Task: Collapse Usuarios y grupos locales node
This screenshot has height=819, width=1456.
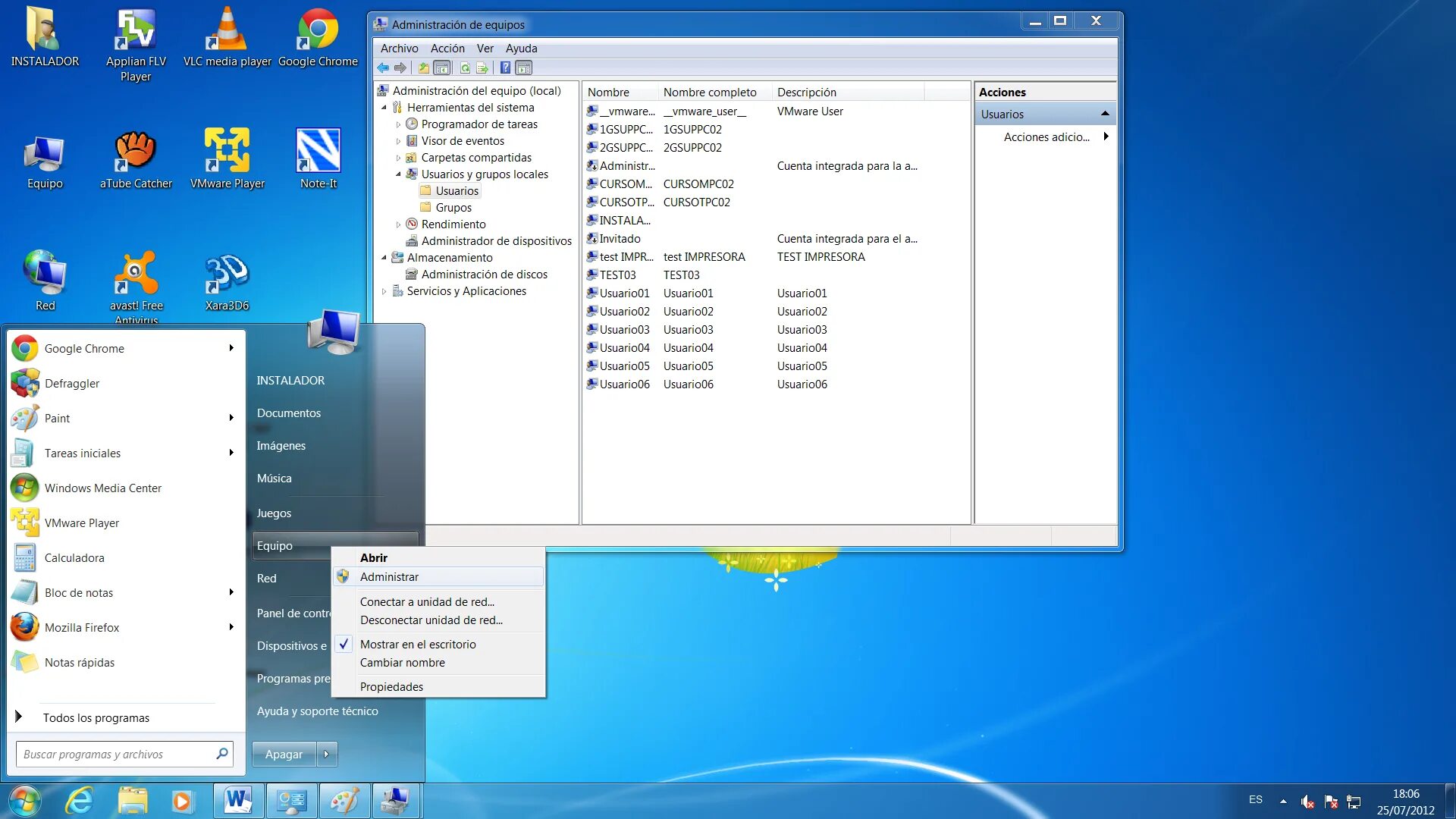Action: pos(398,174)
